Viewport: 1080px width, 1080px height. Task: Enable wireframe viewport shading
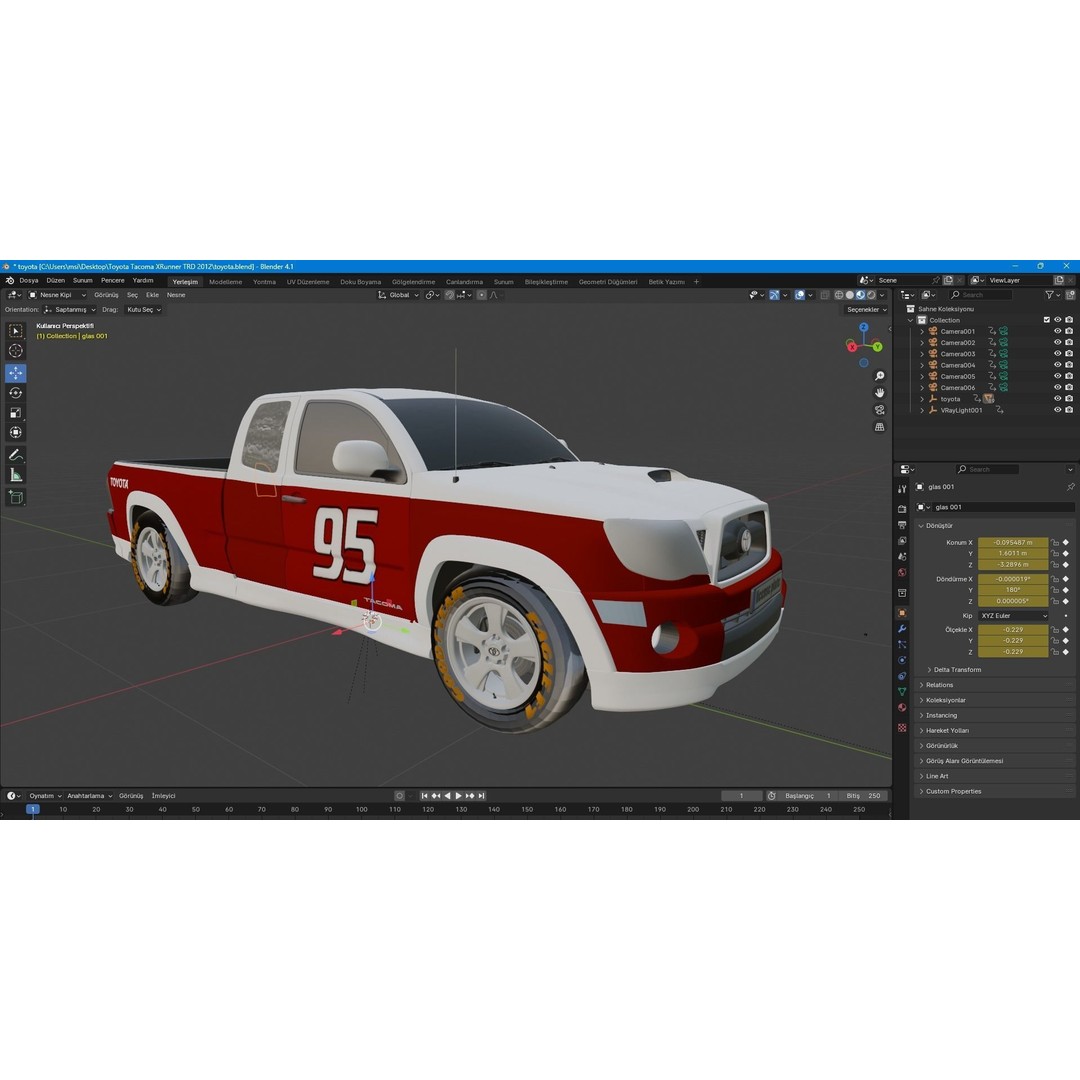click(839, 295)
